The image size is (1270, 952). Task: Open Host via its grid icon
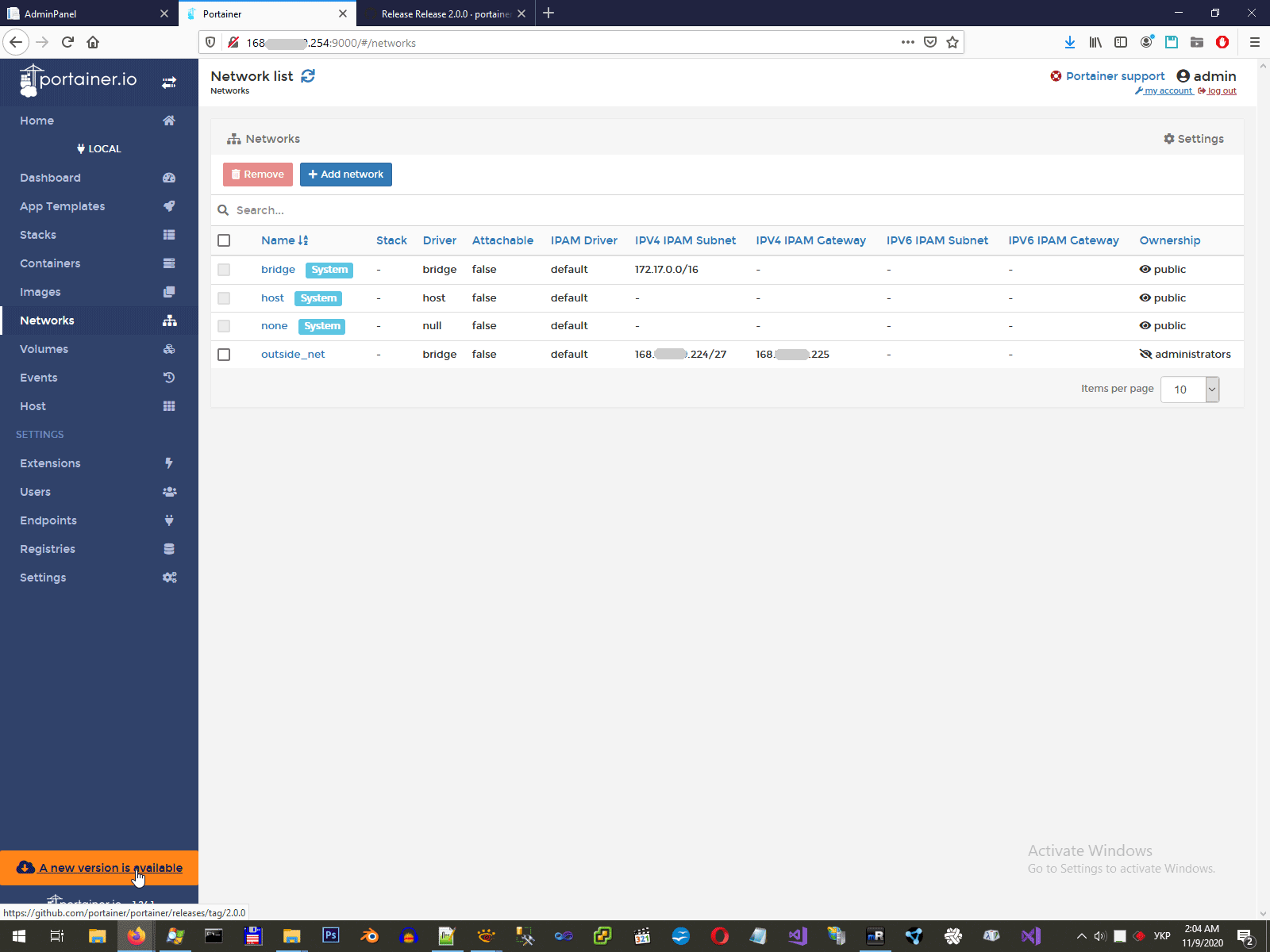[x=169, y=406]
